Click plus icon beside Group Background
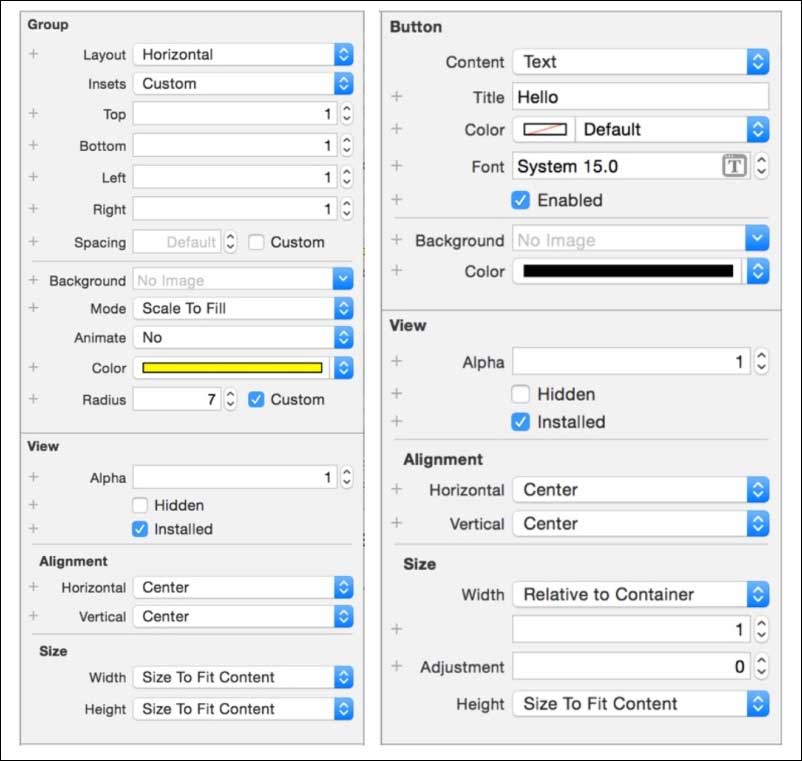Image resolution: width=802 pixels, height=761 pixels. (34, 281)
